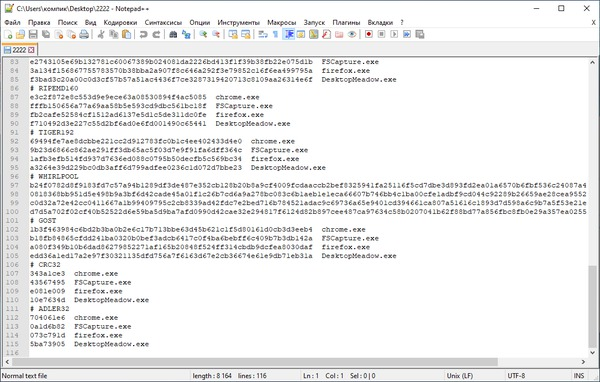Open the Function List panel icon
The width and height of the screenshot is (600, 382).
coord(326,34)
